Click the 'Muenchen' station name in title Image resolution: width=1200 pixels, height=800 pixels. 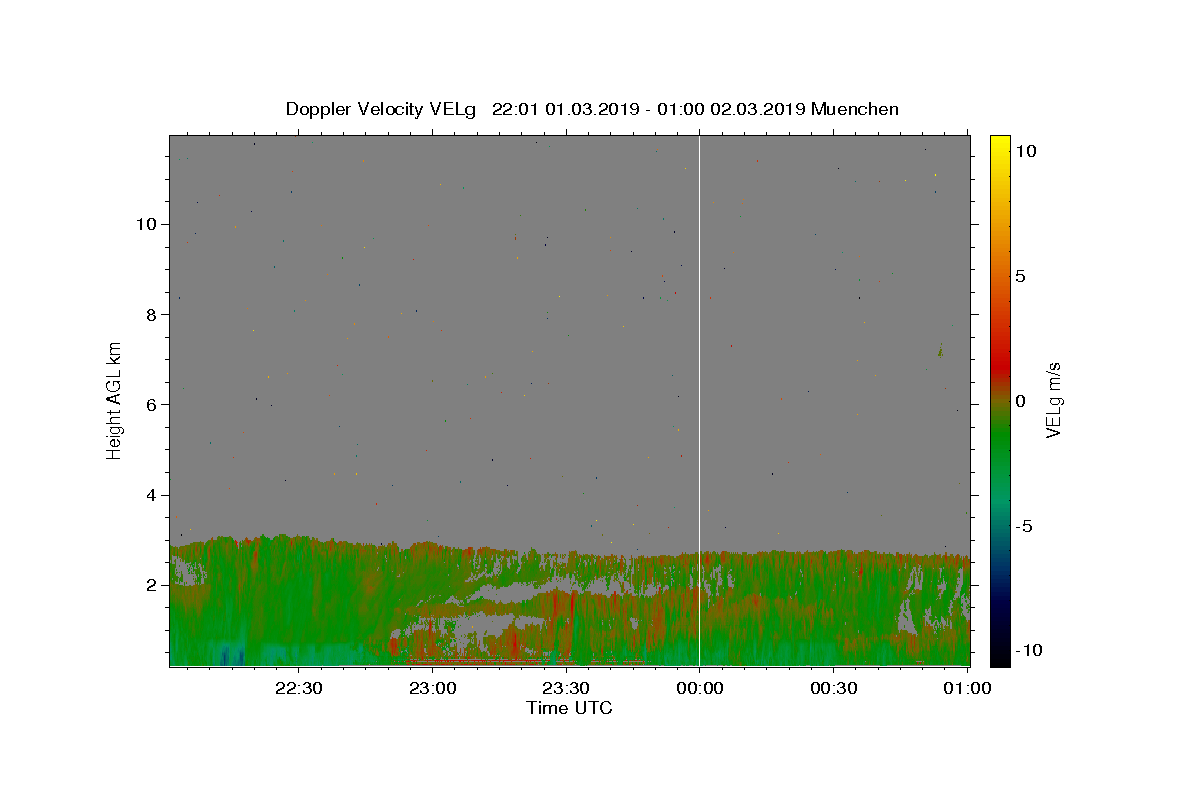pos(855,109)
